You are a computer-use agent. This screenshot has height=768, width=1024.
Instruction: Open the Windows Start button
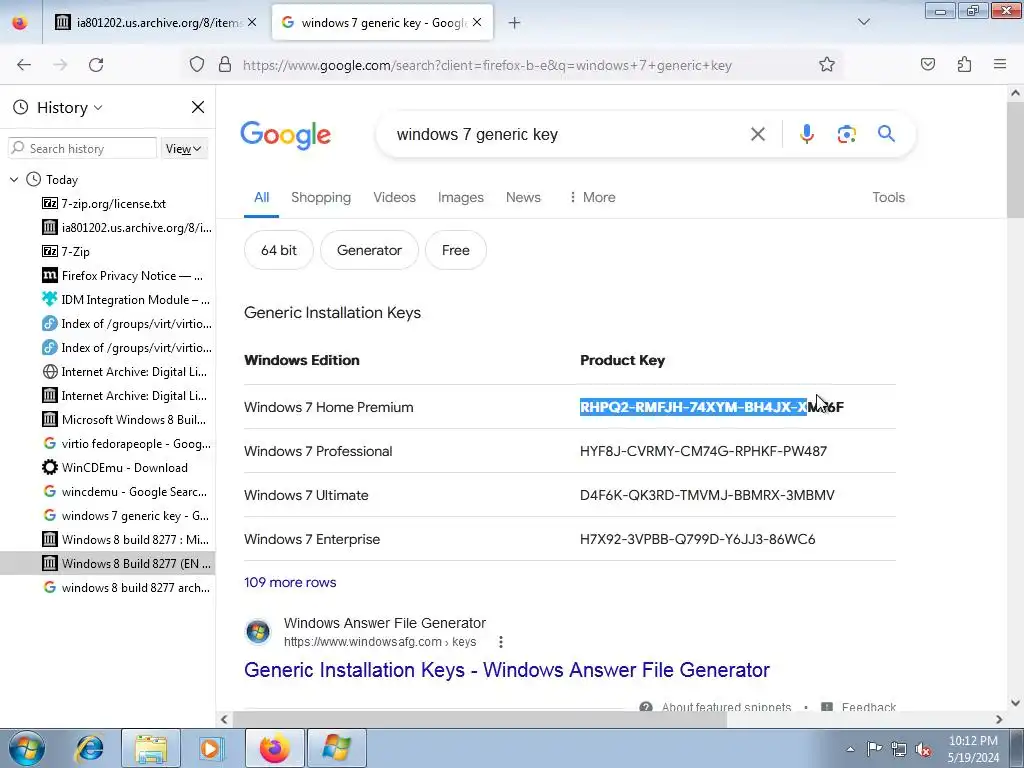pyautogui.click(x=27, y=748)
